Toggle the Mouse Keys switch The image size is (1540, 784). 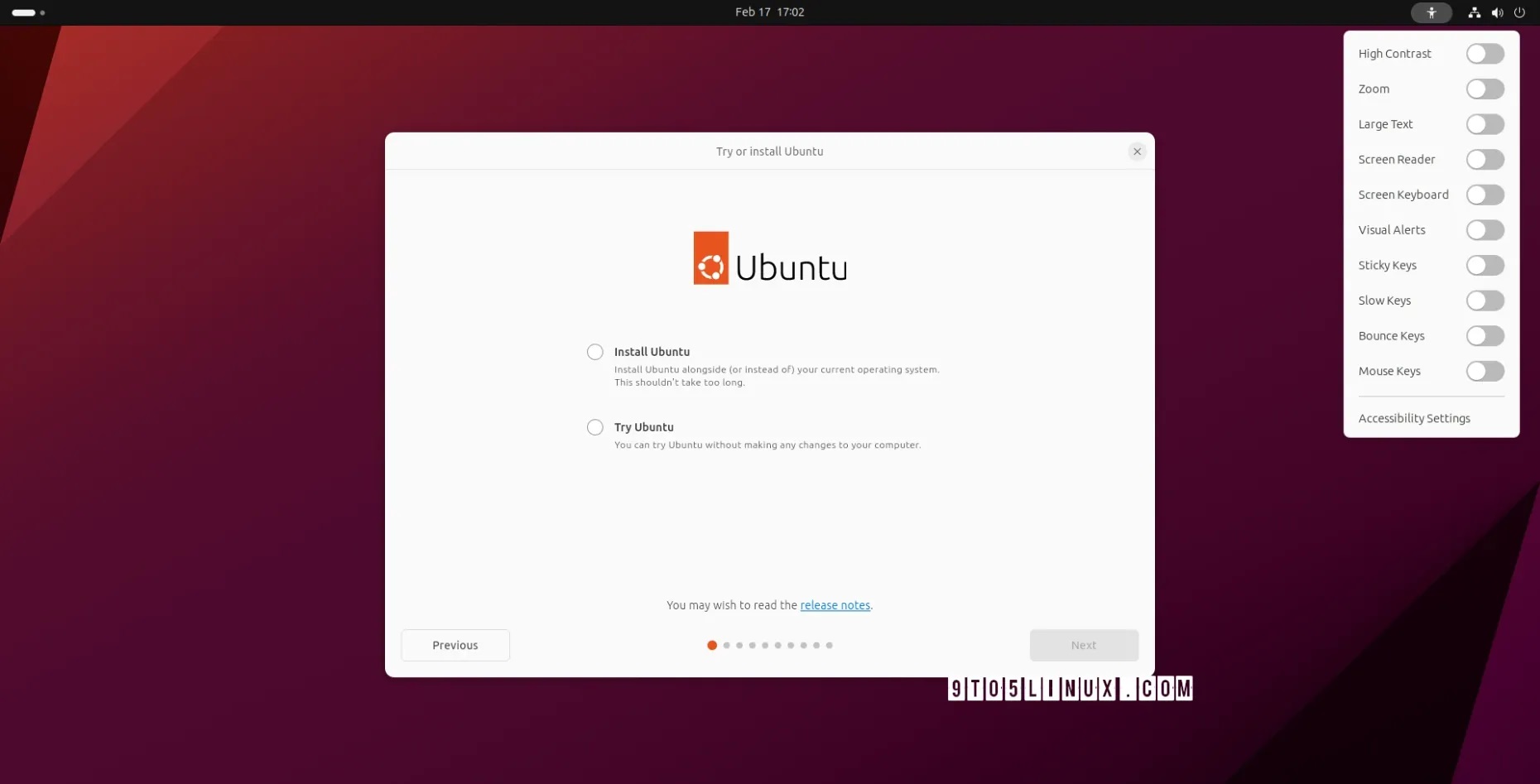click(1485, 371)
